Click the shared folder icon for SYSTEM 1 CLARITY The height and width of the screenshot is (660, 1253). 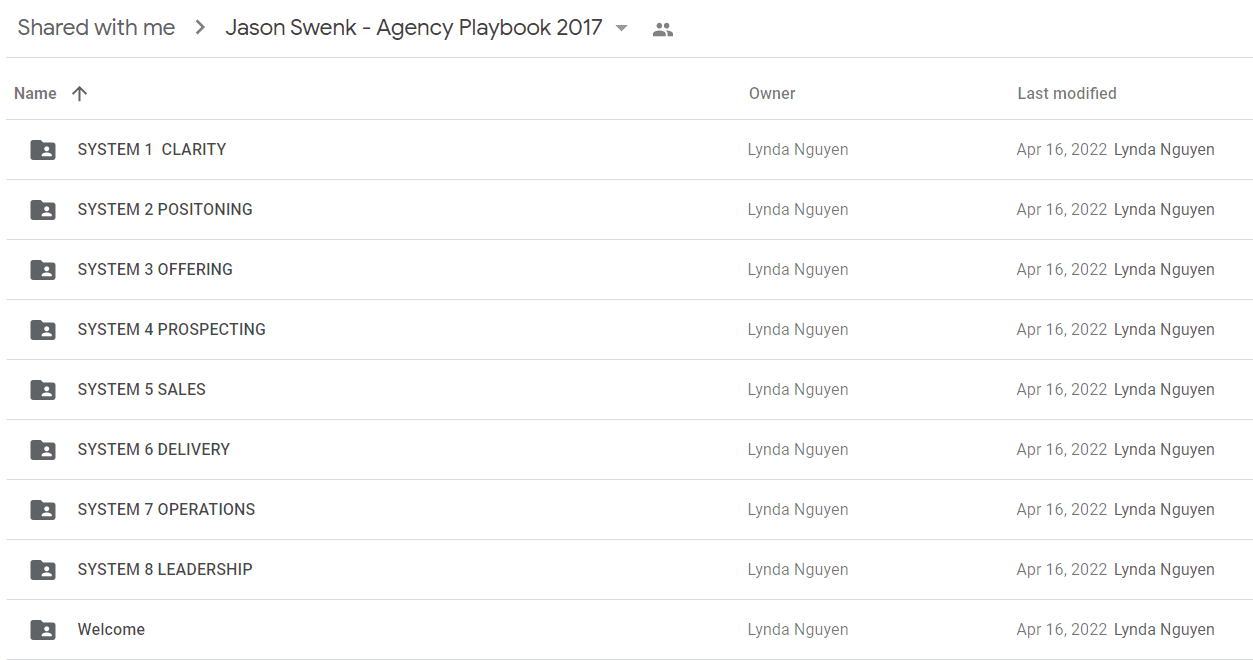(43, 150)
